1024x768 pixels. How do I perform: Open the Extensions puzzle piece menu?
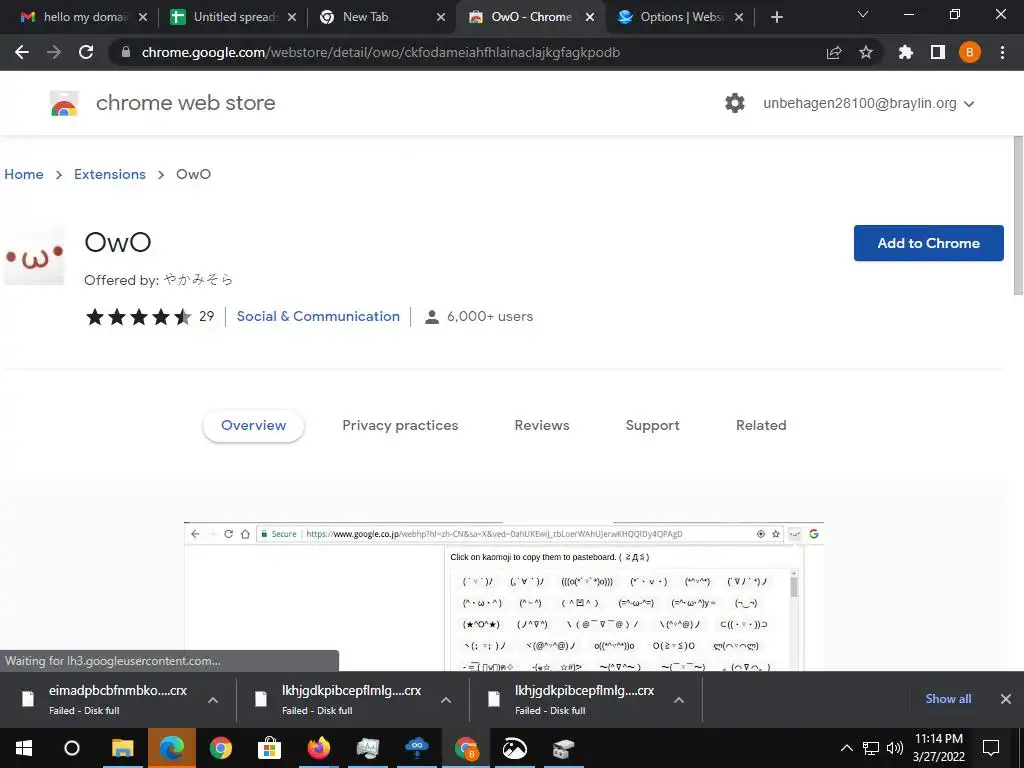point(906,52)
